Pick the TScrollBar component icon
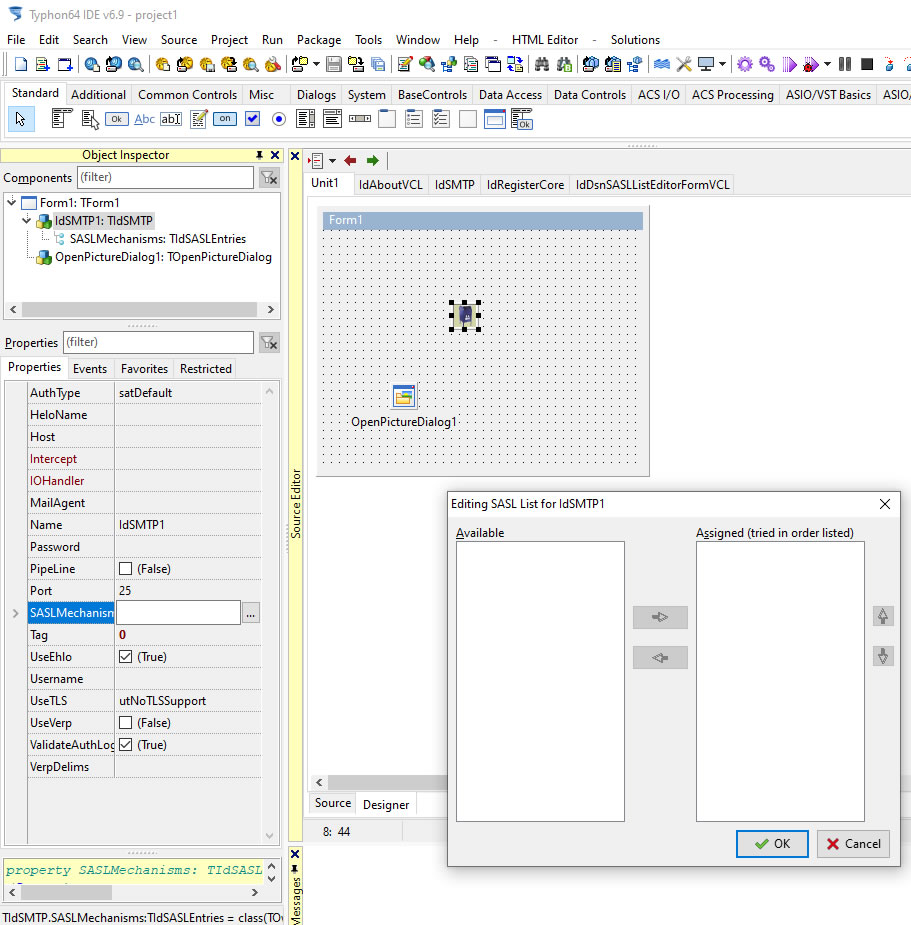This screenshot has height=925, width=911. click(x=360, y=119)
